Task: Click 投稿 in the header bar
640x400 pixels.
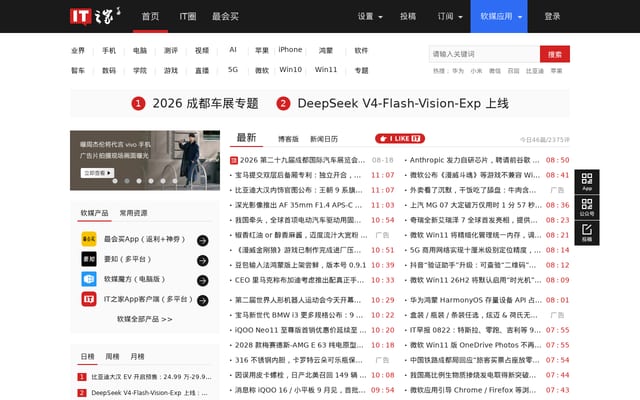Action: coord(408,16)
